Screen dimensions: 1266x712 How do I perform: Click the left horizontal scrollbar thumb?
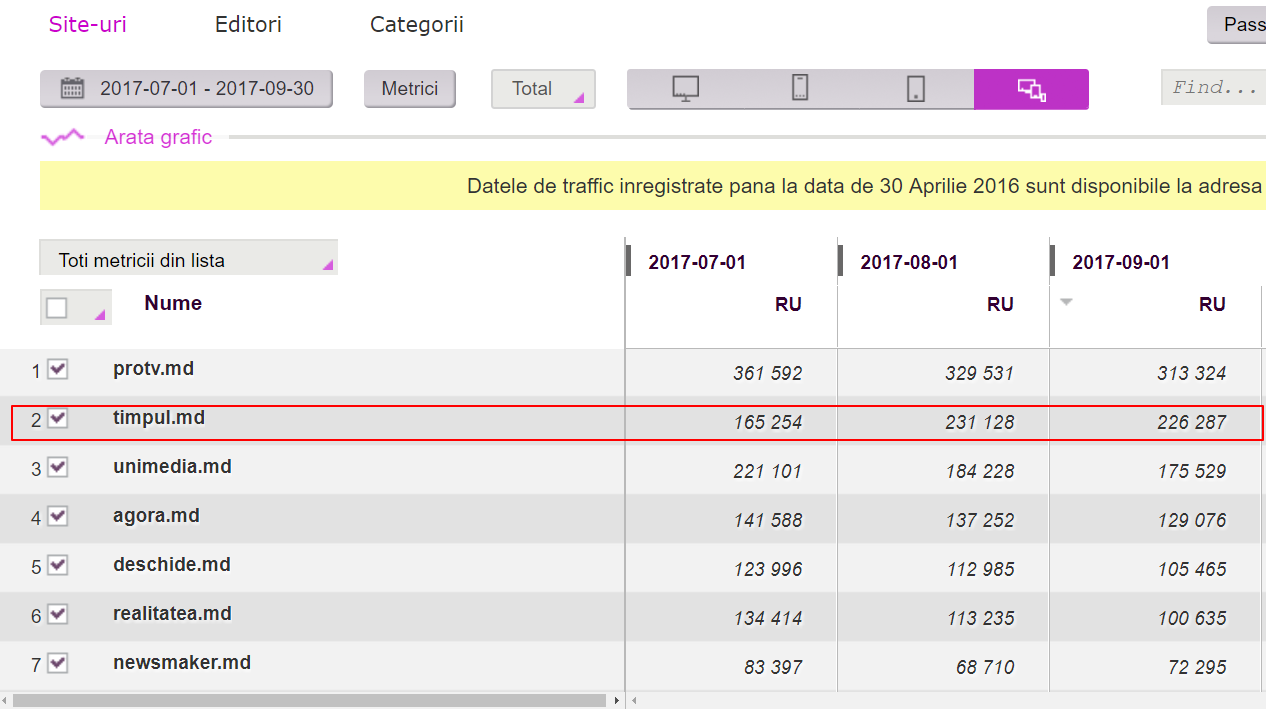click(x=309, y=701)
